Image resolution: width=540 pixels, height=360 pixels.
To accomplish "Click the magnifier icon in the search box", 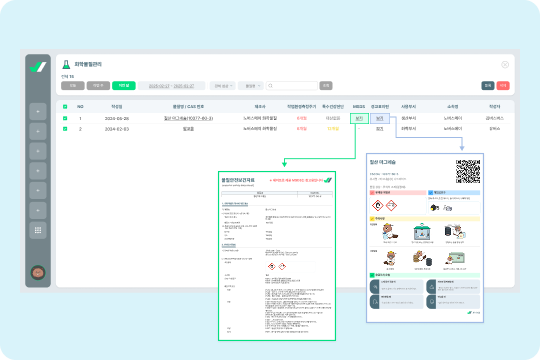I will coord(270,86).
